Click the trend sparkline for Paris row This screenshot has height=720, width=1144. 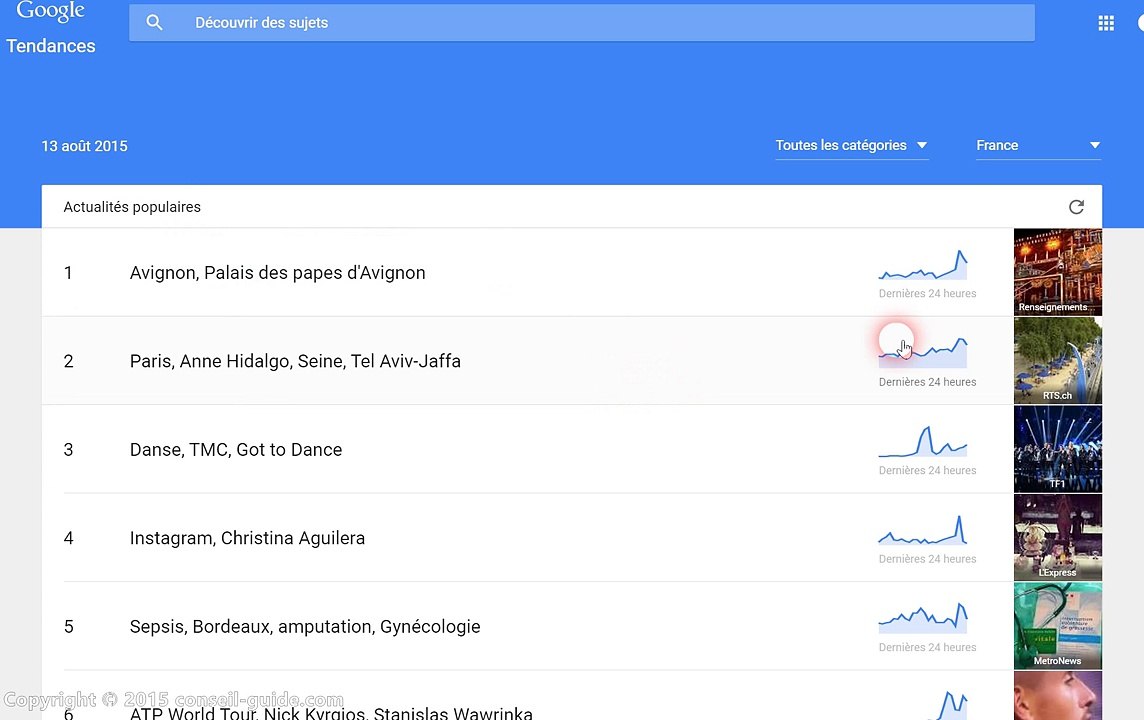[923, 352]
